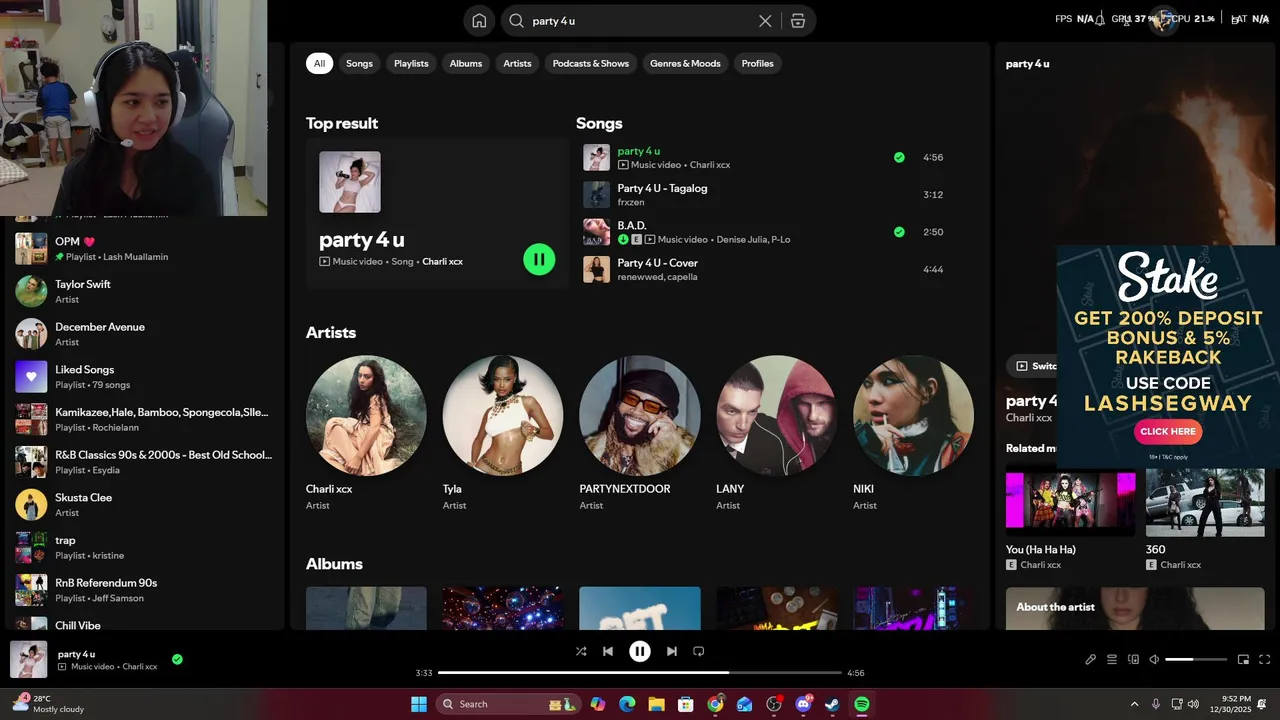Toggle shuffle in the player bar
1280x720 pixels.
tap(581, 651)
